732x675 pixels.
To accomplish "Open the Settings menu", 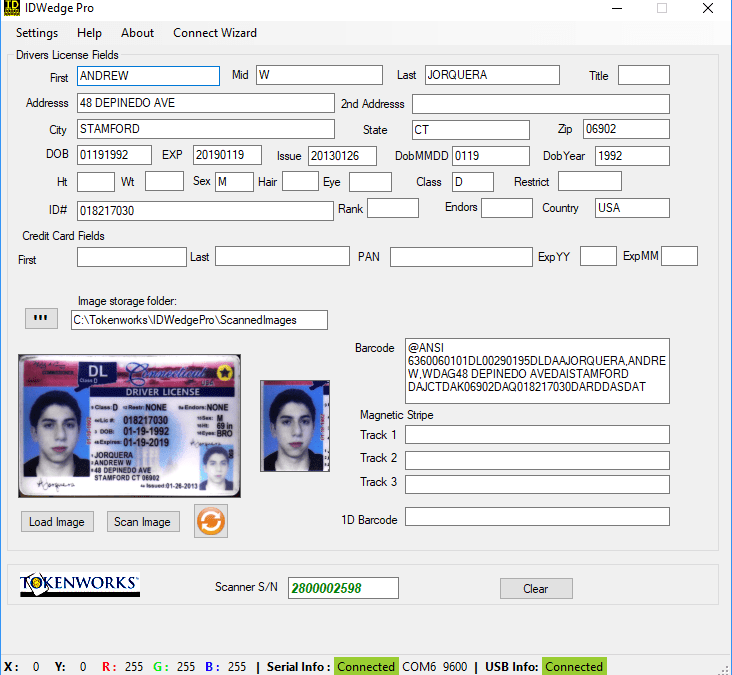I will click(37, 33).
